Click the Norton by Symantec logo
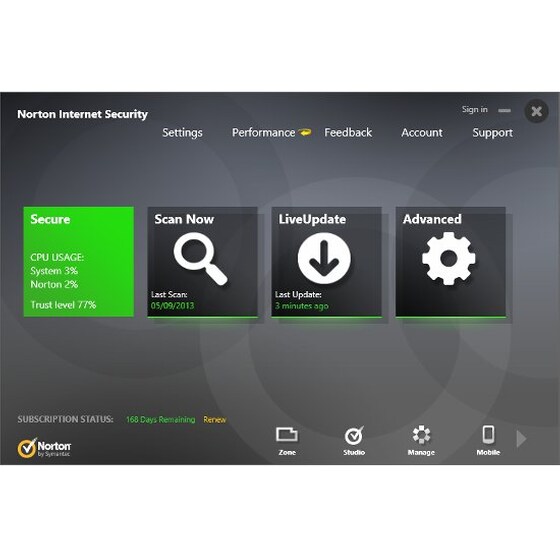Screen dimensions: 560x560 click(x=44, y=448)
